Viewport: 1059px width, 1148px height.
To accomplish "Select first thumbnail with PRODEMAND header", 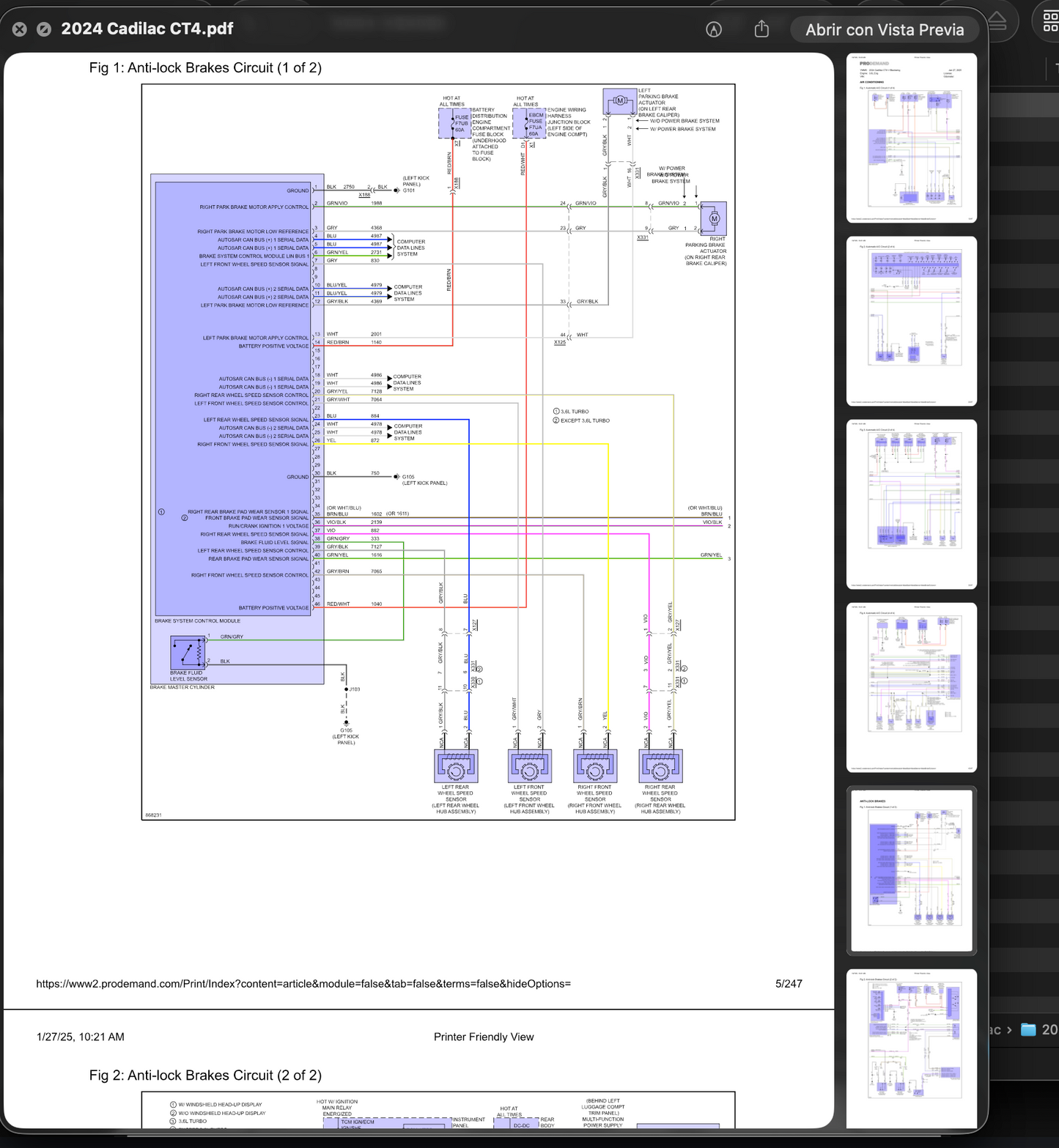I will [911, 138].
